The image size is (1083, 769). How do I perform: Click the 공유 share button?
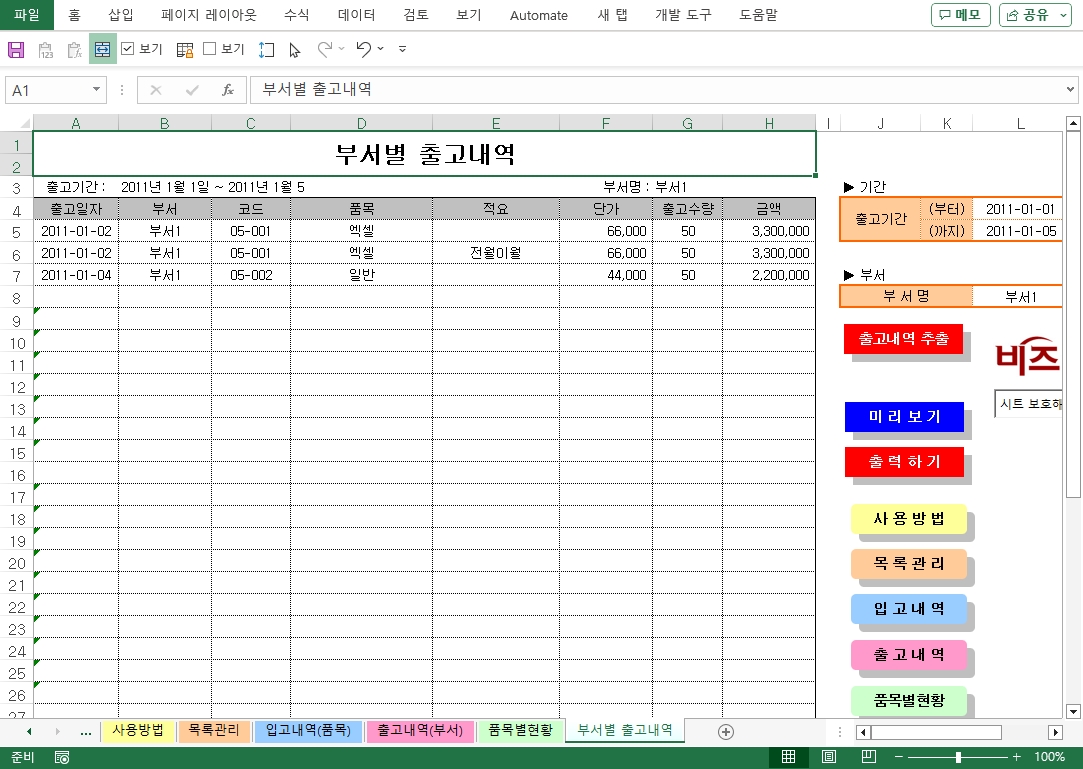coord(1034,15)
